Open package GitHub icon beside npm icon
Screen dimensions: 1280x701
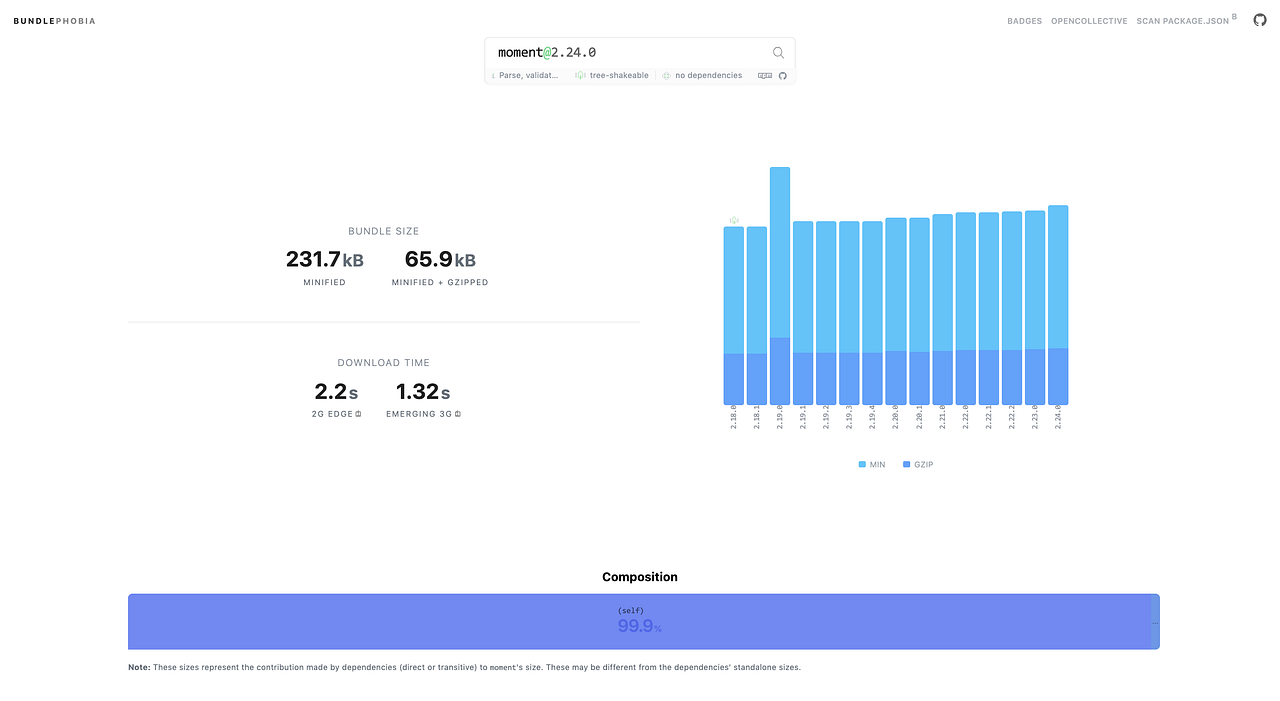(x=783, y=75)
